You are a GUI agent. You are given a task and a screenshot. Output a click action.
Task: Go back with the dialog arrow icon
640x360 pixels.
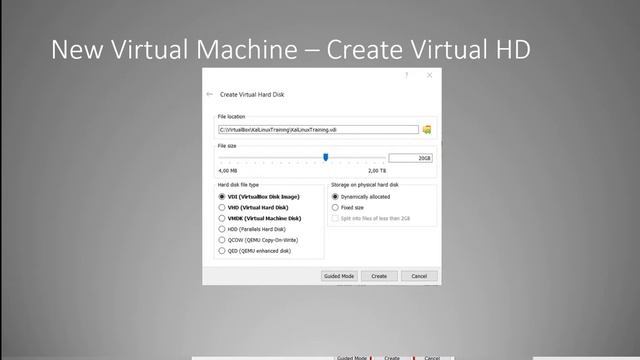(x=209, y=94)
